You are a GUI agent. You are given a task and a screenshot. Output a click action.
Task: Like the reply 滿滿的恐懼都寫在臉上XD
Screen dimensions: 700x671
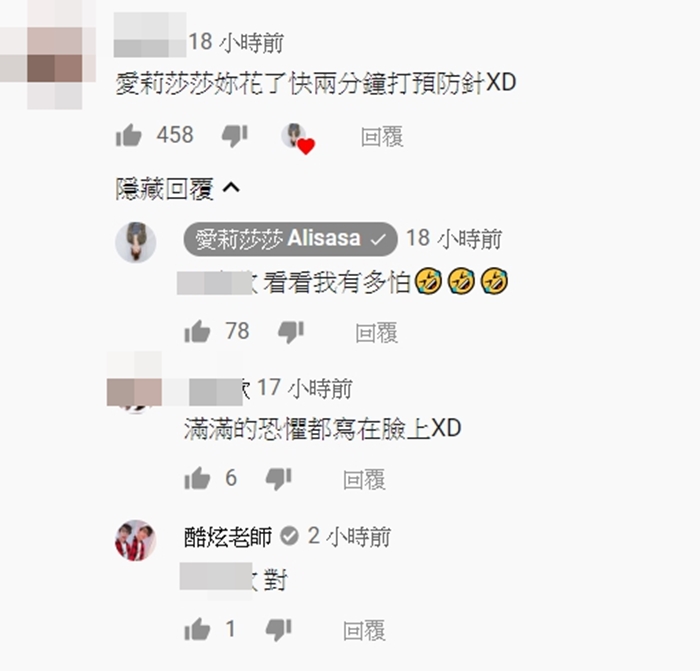coord(197,479)
